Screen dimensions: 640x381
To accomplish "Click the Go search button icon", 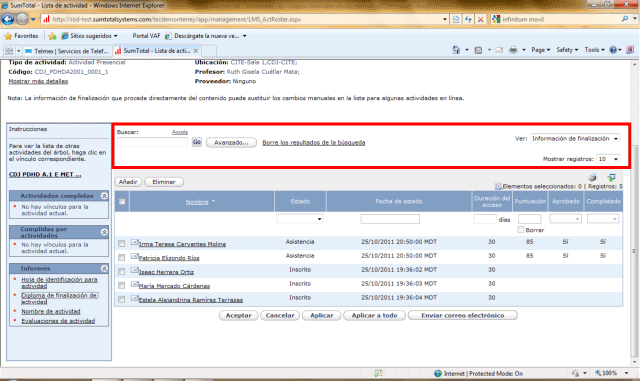I will pos(197,142).
